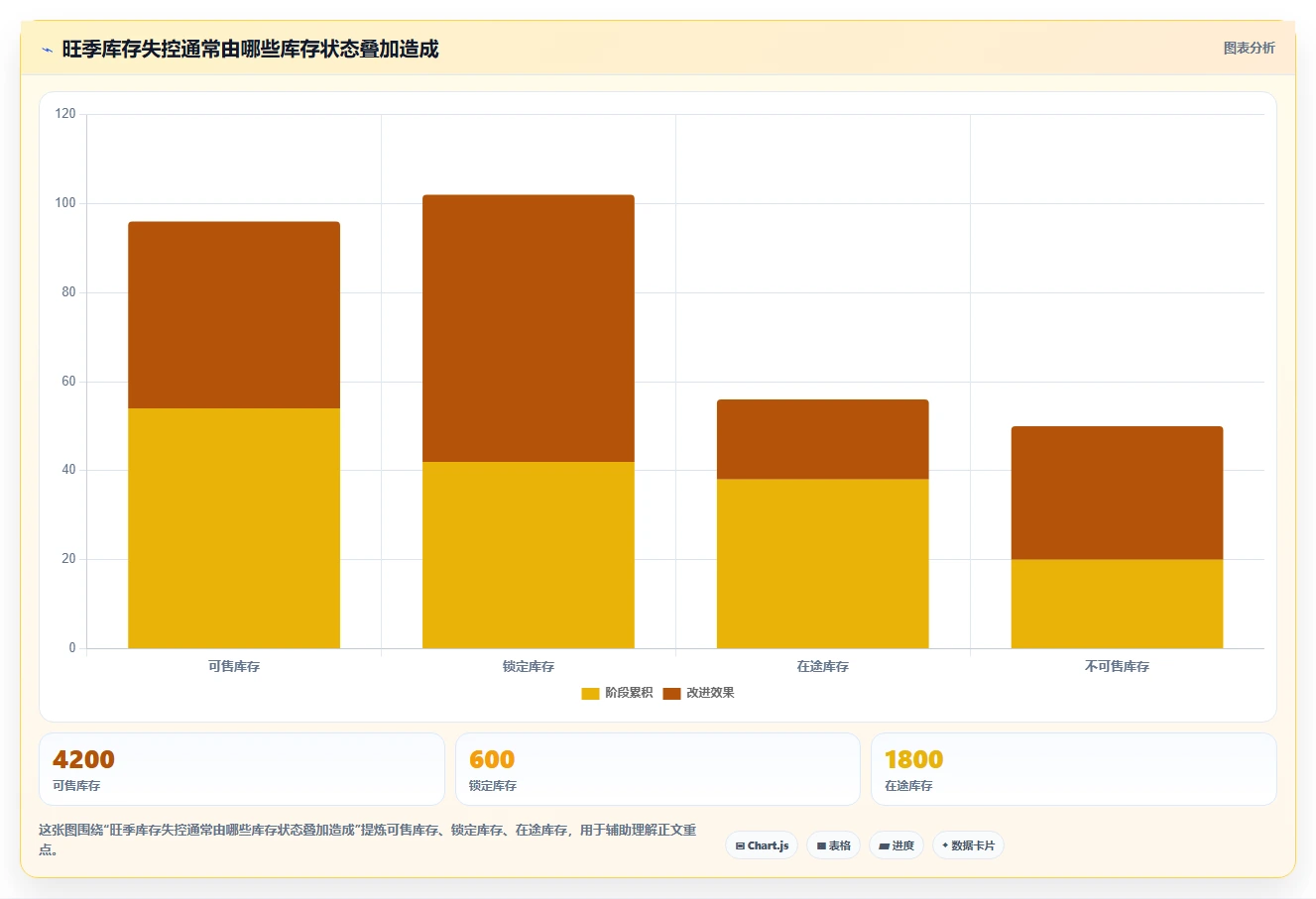This screenshot has height=899, width=1316.
Task: Click the 不可售库存 x-axis label
Action: tap(1118, 666)
